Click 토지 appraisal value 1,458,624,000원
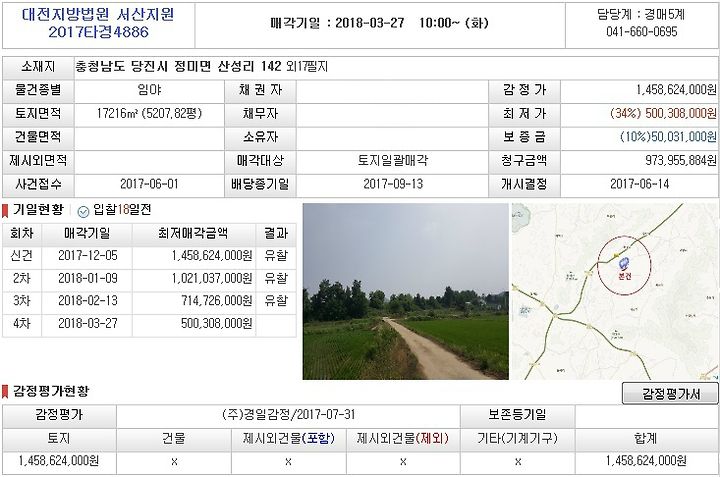Viewport: 720px width, 477px height. (x=59, y=460)
